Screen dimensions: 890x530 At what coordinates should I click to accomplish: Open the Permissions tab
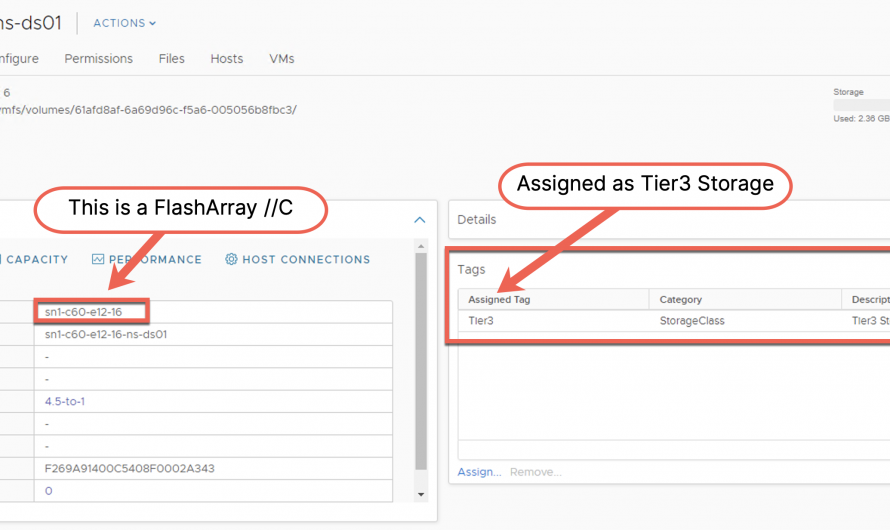tap(98, 59)
